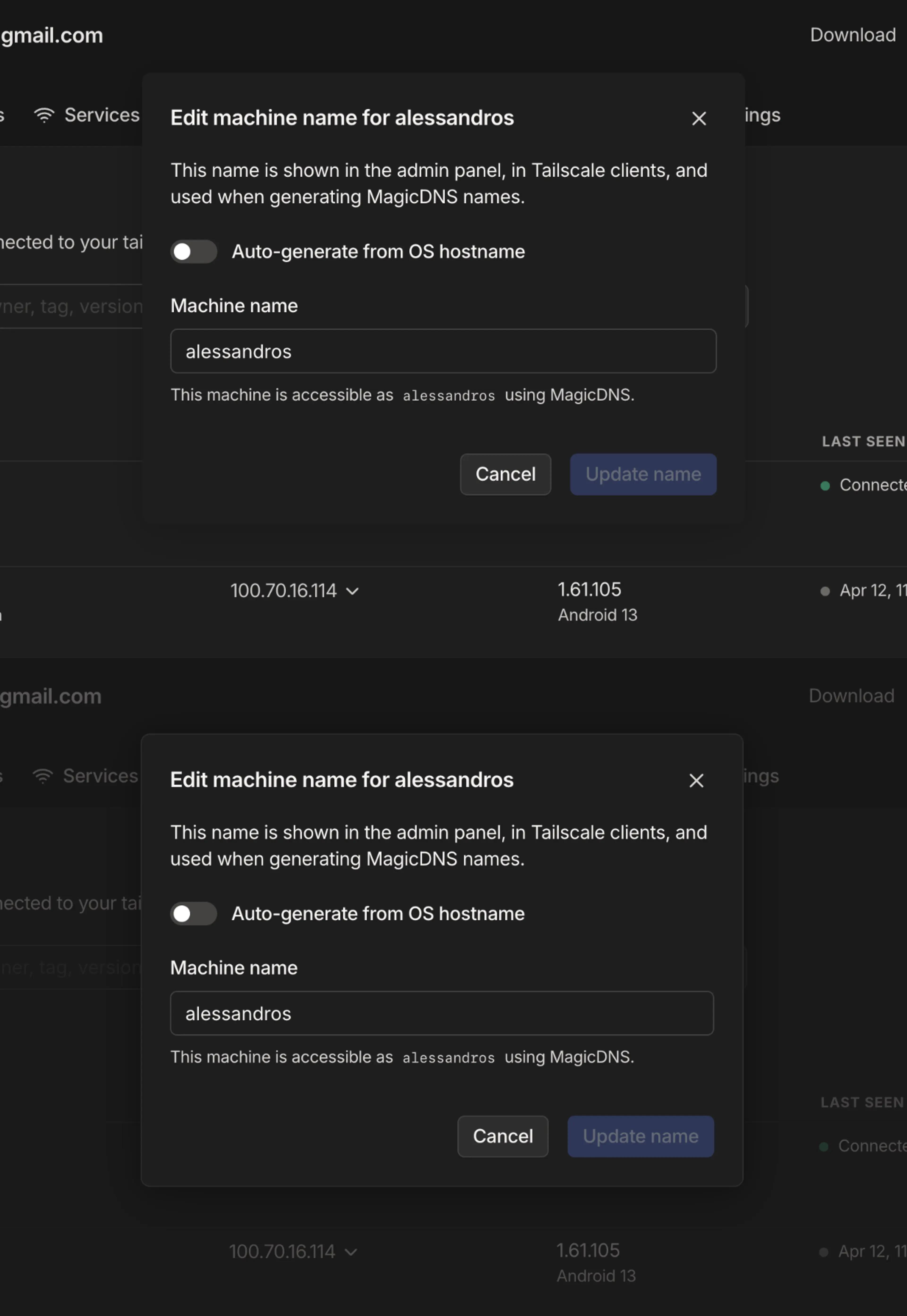Click the dimmed Services wifi icon below
The image size is (907, 1316).
(43, 776)
